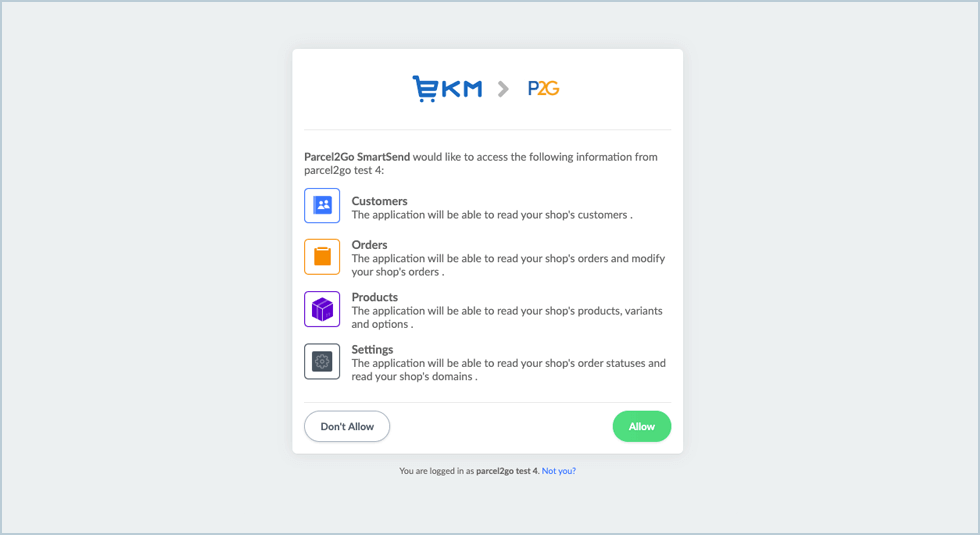Click the bold 'Parcel2Go SmartSend' text

point(357,157)
